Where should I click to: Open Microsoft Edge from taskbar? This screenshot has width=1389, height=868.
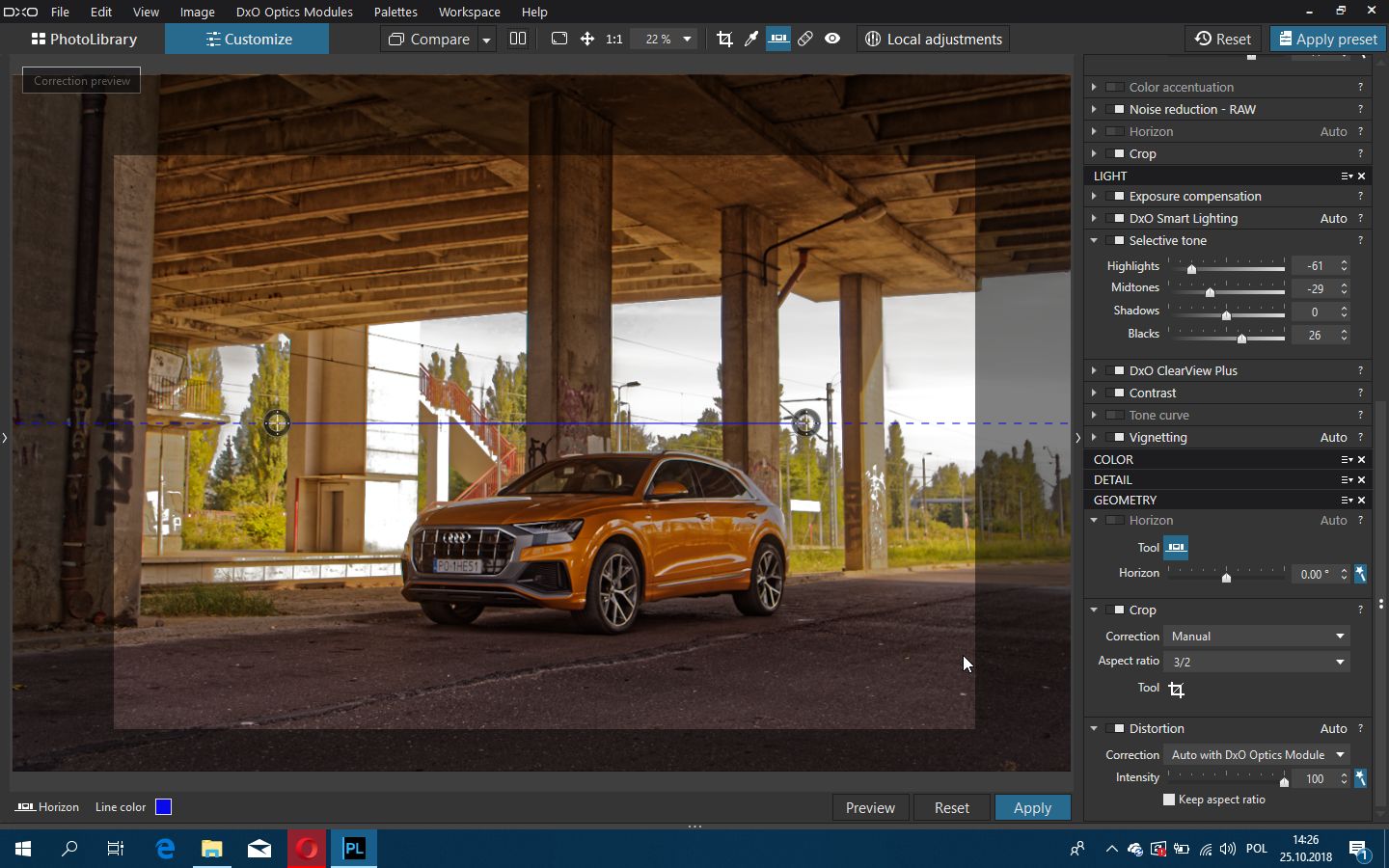[x=165, y=849]
